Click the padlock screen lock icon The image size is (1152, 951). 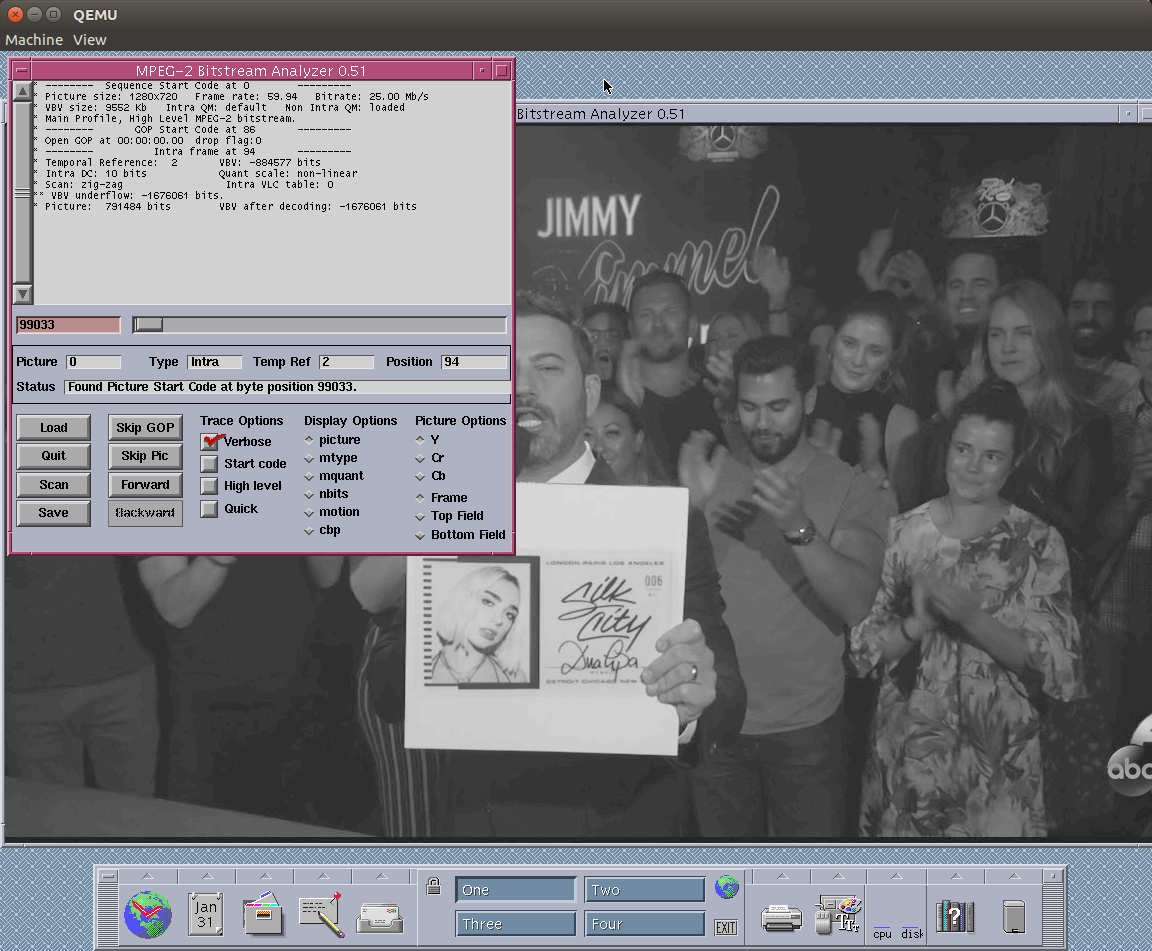(433, 886)
